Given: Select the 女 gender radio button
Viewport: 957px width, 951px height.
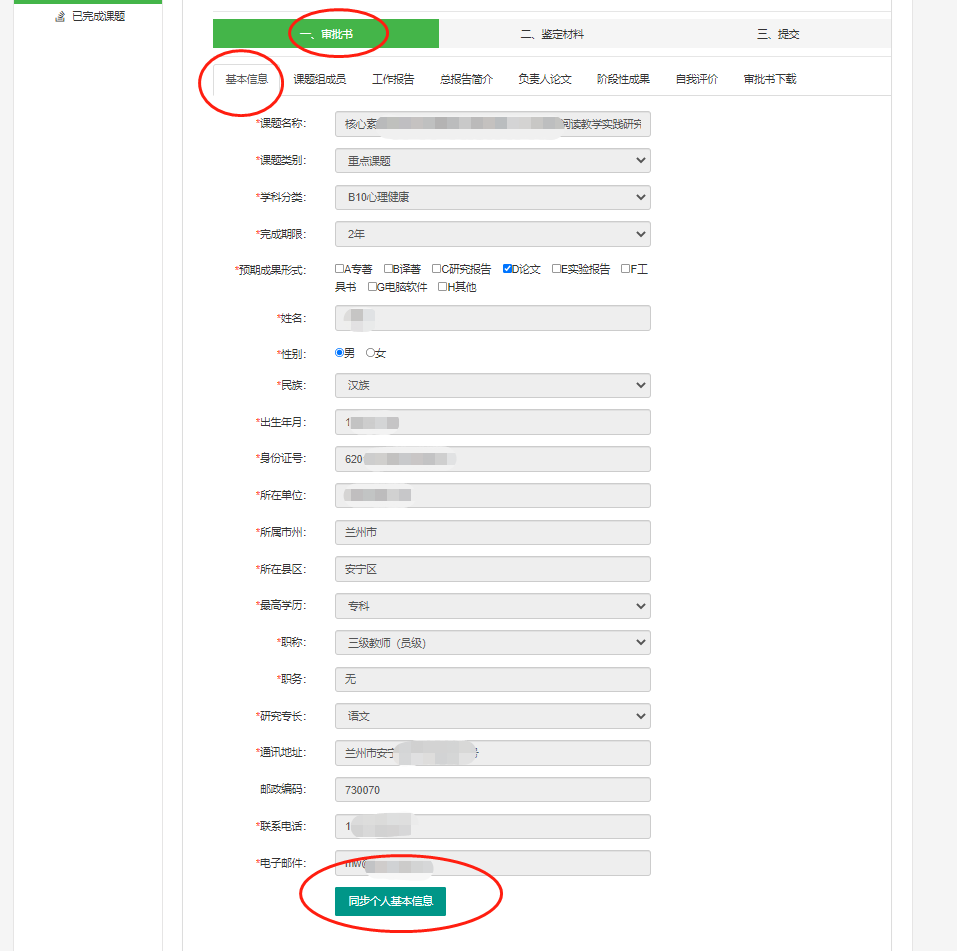Looking at the screenshot, I should [x=371, y=353].
